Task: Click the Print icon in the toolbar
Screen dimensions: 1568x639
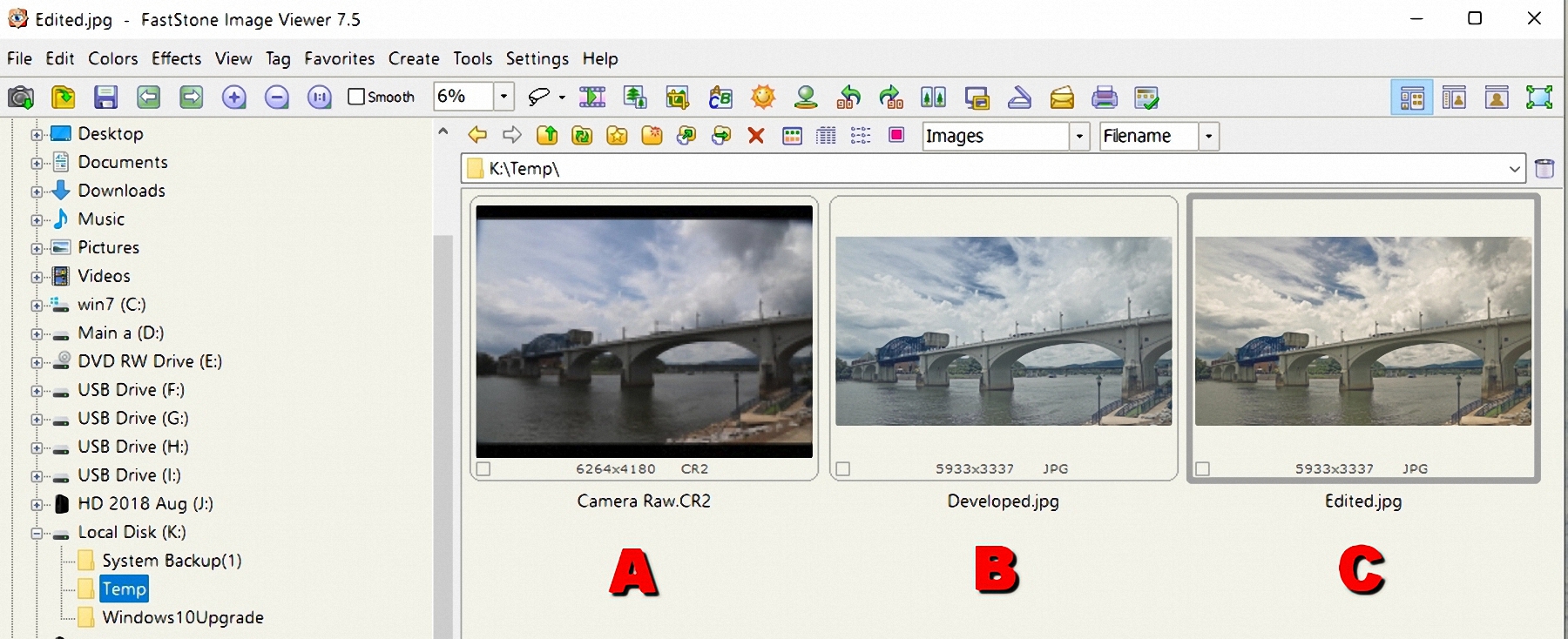Action: tap(1104, 98)
